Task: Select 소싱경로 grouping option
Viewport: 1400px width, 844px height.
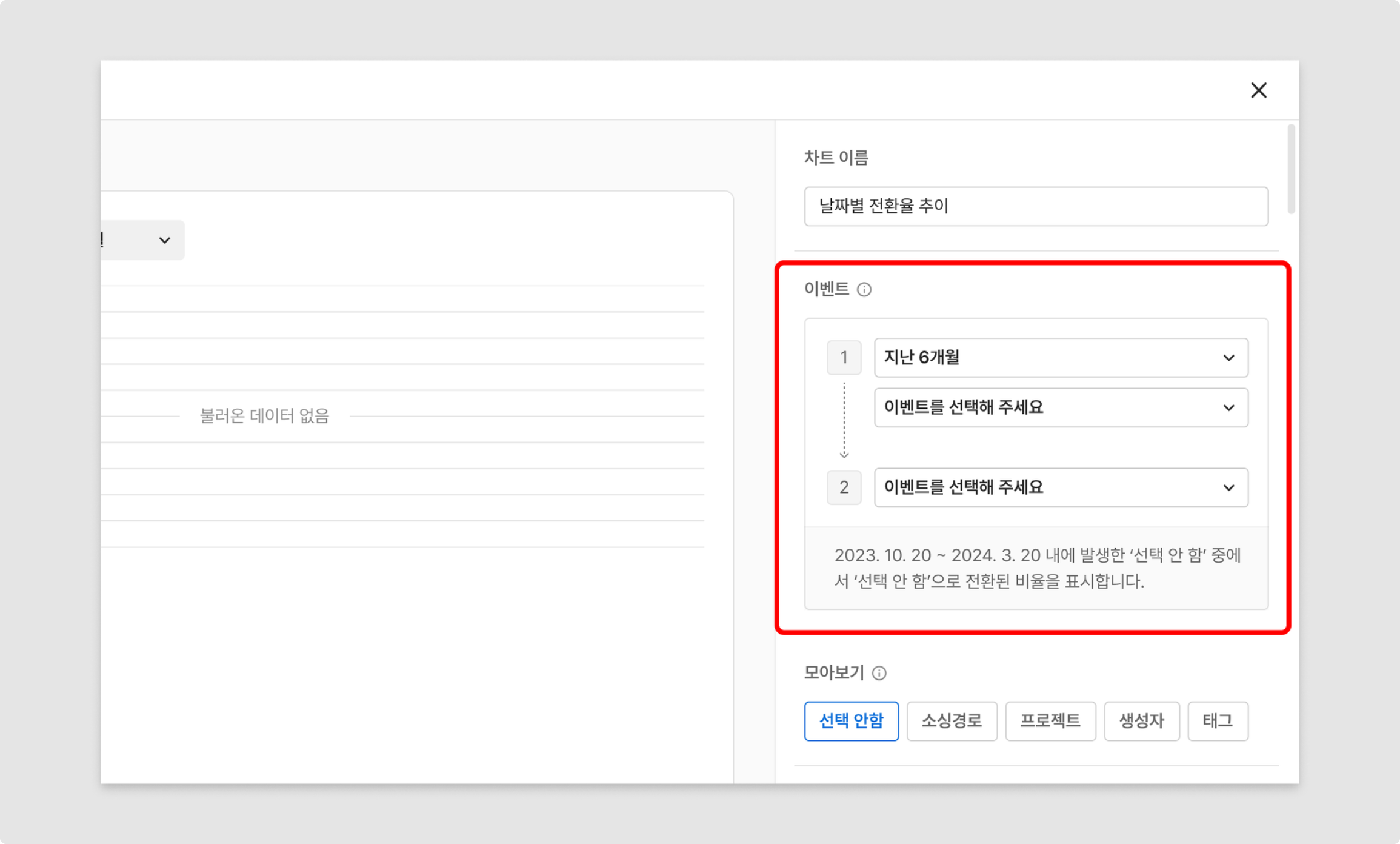Action: click(x=952, y=721)
